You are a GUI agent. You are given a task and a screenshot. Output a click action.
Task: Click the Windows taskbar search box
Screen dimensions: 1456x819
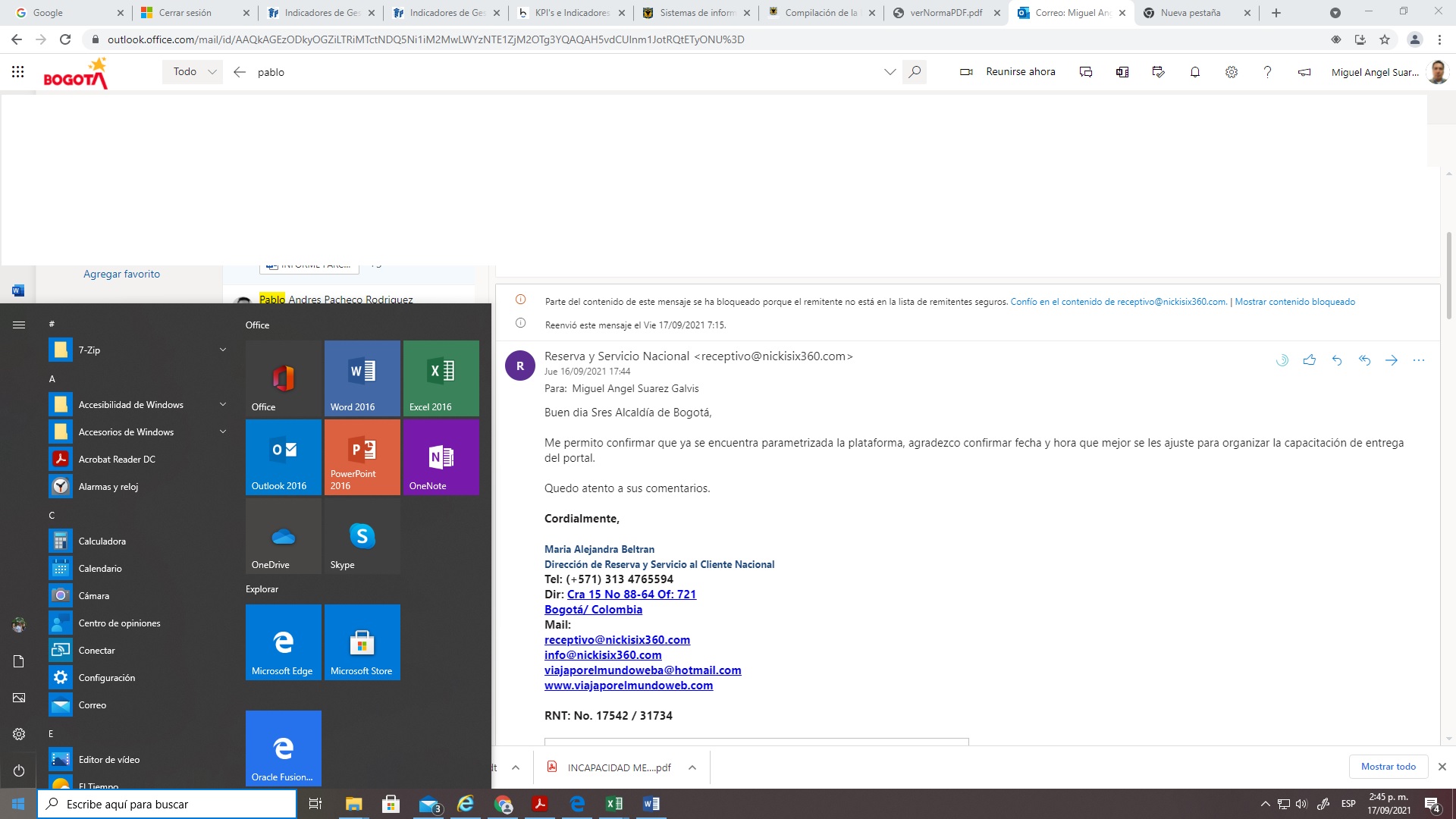point(167,804)
